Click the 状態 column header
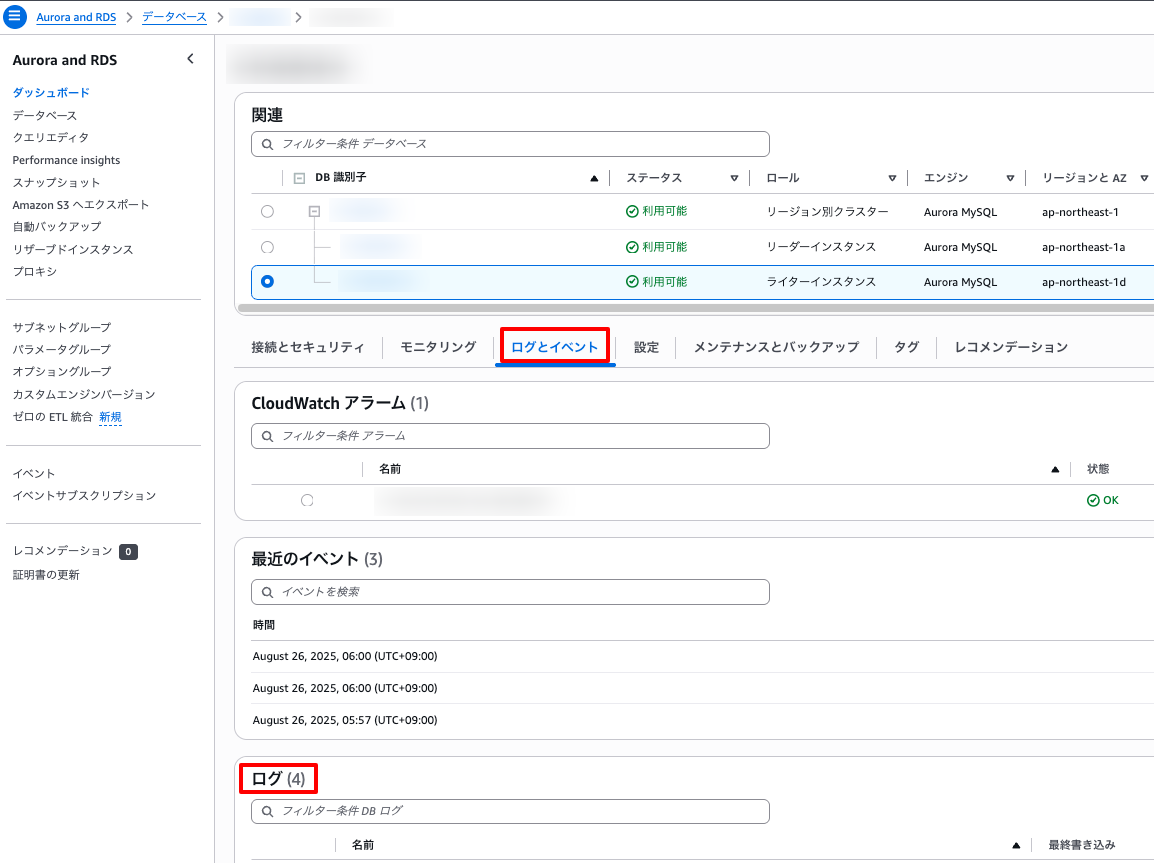This screenshot has height=863, width=1154. click(x=1098, y=469)
